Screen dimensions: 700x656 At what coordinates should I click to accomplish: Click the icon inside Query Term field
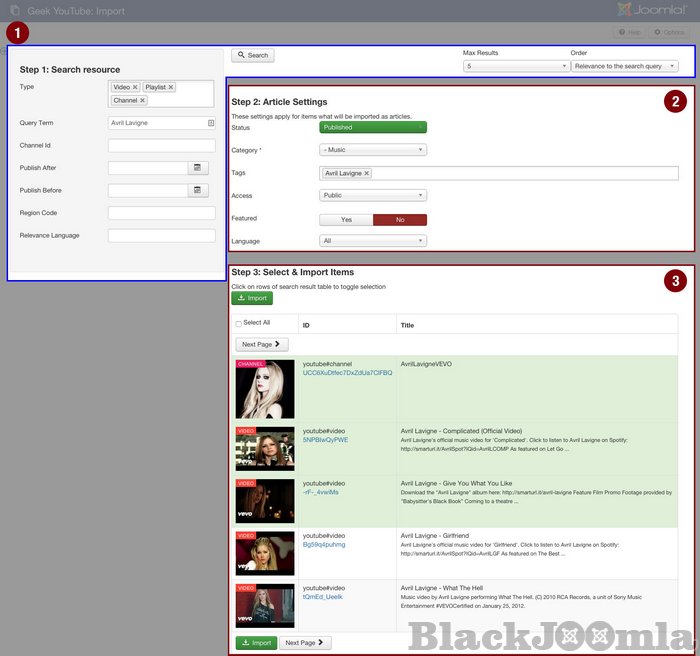(211, 123)
